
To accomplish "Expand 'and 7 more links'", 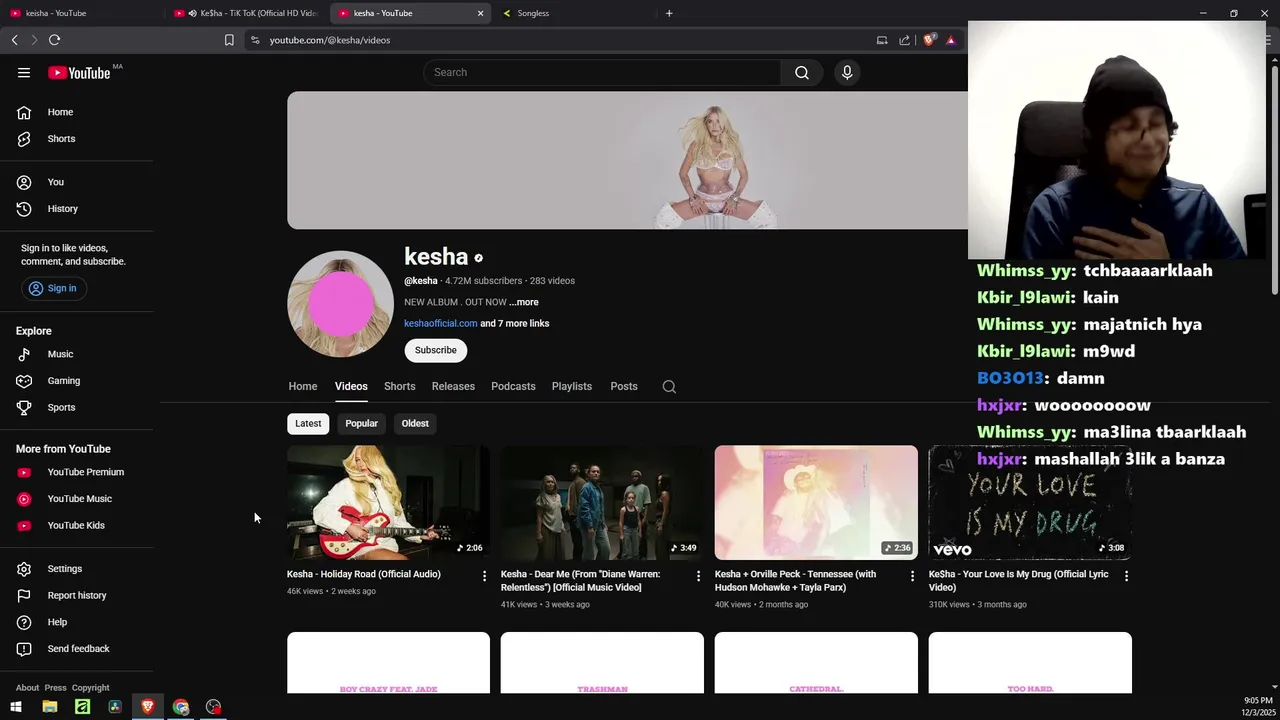I will tap(514, 323).
